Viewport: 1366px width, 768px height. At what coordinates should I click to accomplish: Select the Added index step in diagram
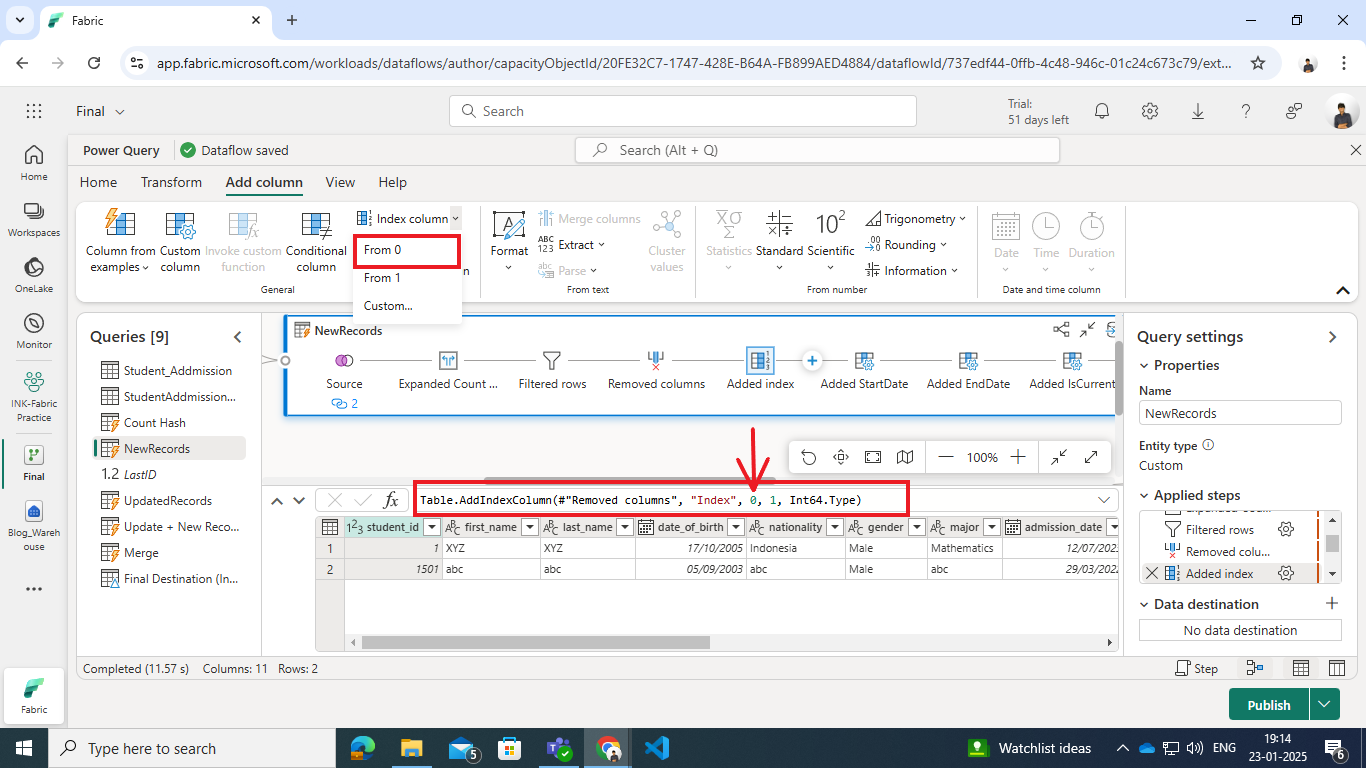760,368
